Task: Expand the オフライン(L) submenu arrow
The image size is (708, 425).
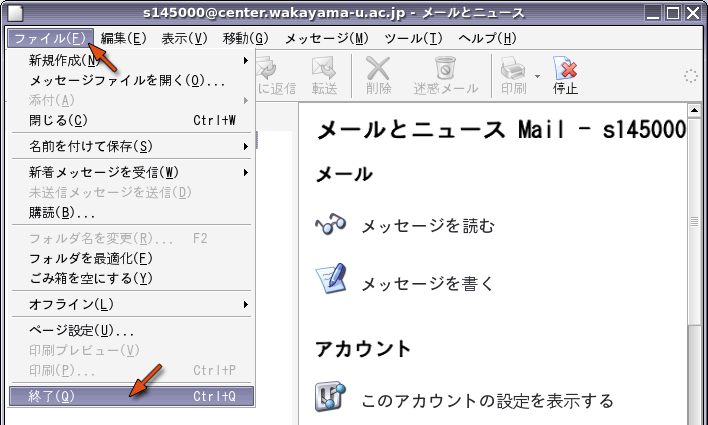Action: (246, 304)
